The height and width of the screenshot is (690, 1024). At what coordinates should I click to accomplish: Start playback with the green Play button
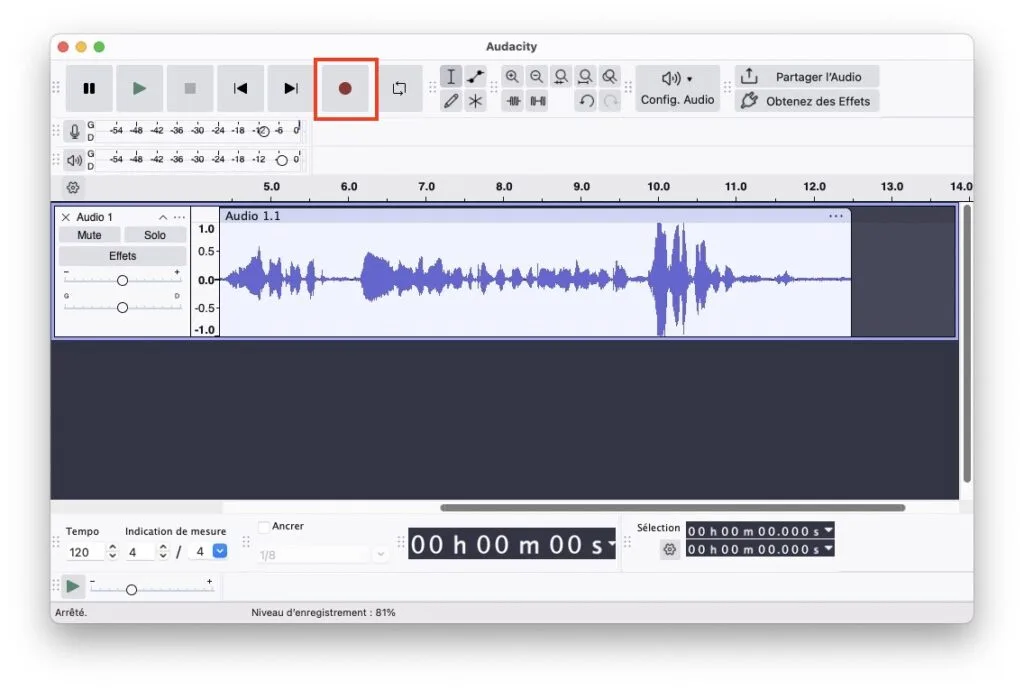139,88
